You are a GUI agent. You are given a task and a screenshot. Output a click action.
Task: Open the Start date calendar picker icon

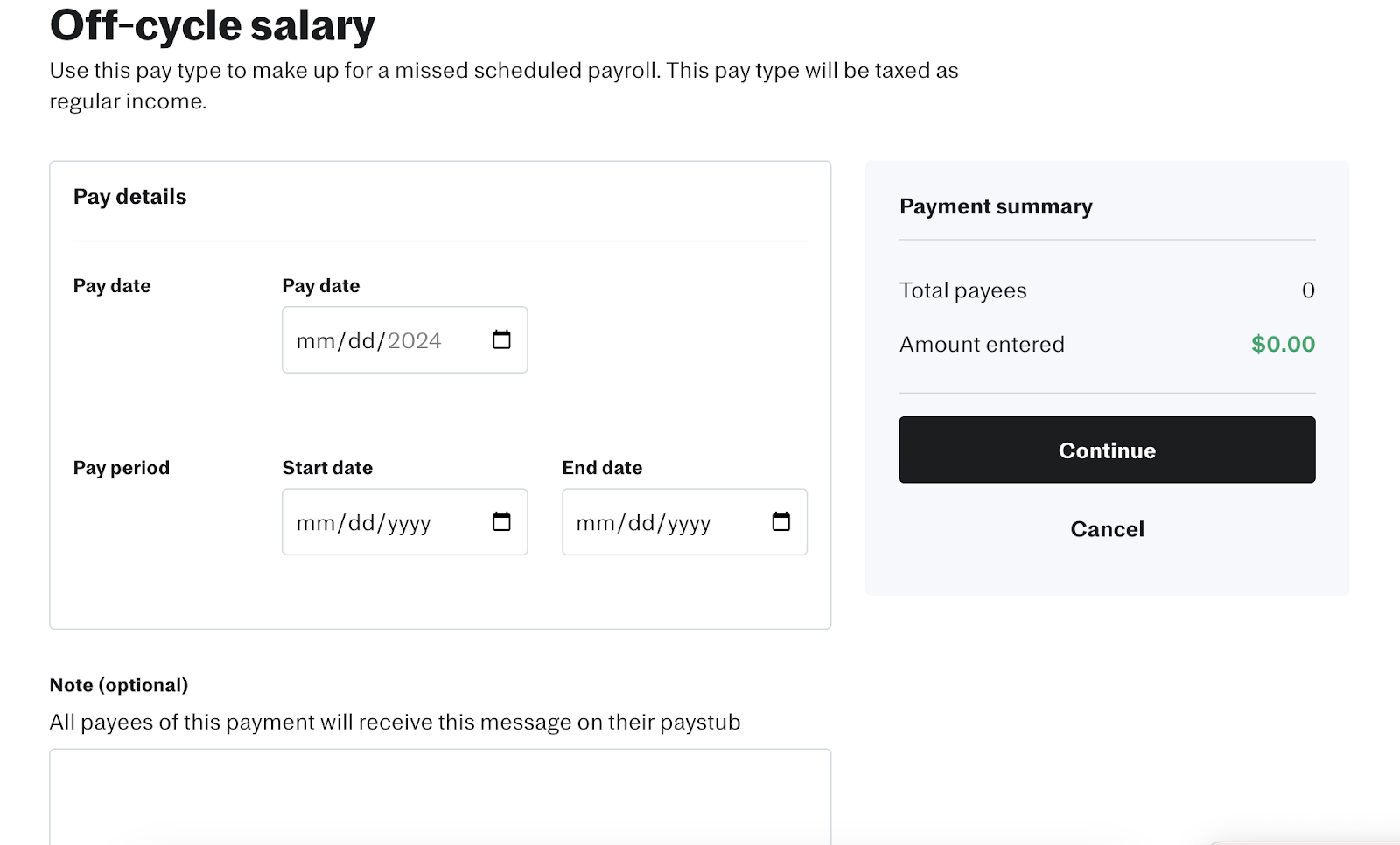501,521
